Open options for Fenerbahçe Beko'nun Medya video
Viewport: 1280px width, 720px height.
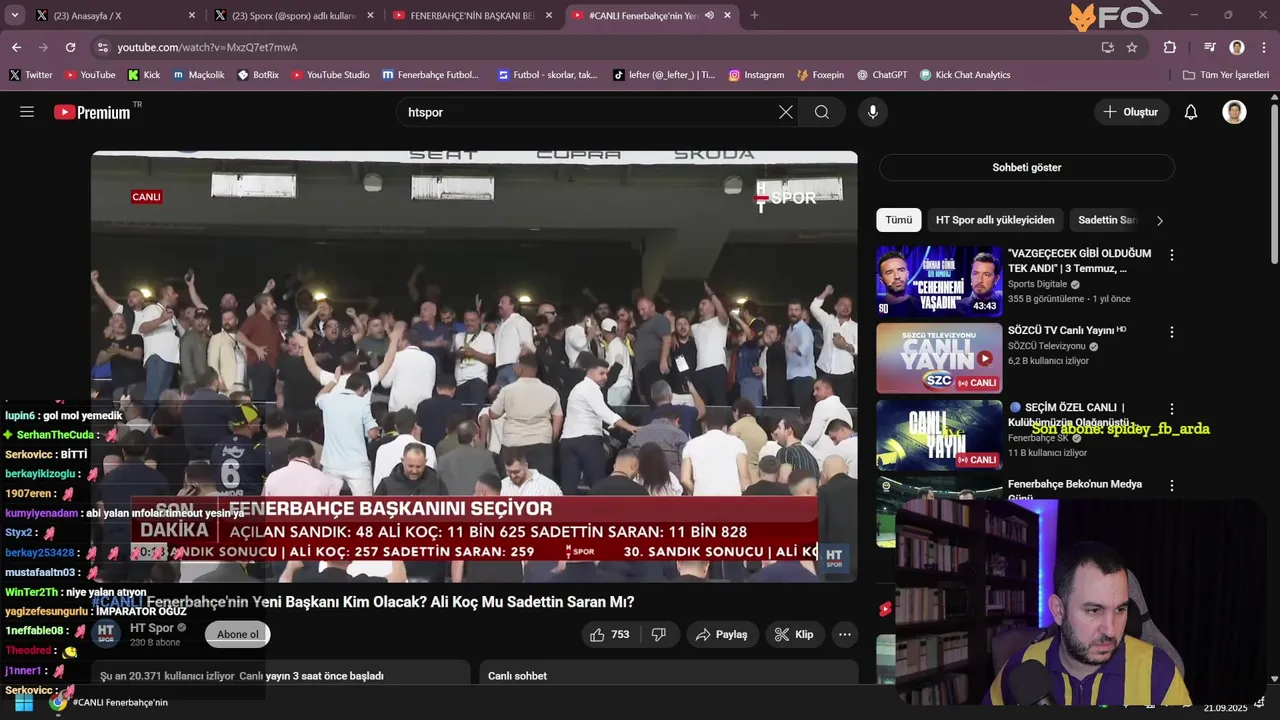tap(1172, 486)
